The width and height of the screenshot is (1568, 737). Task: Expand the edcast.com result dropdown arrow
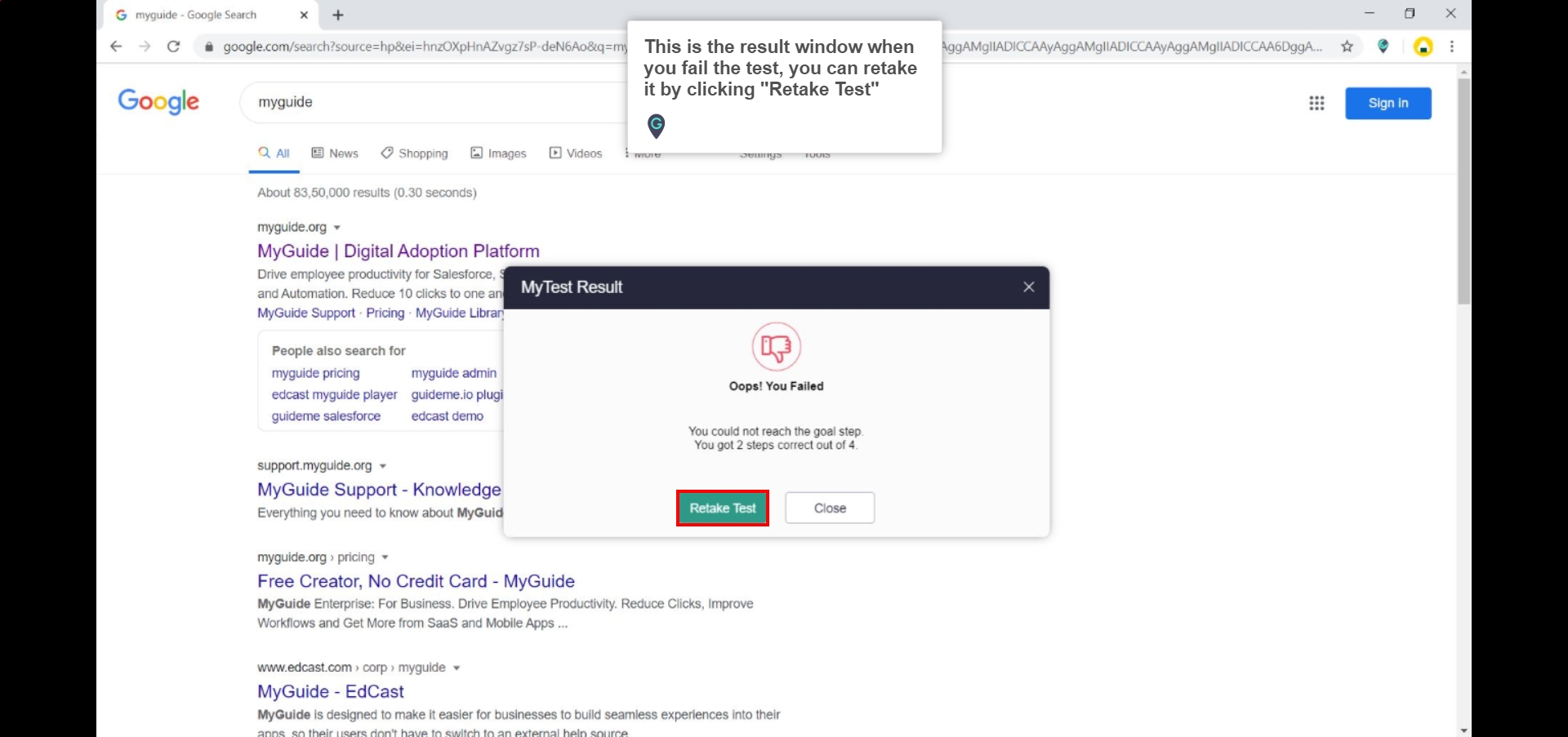457,668
